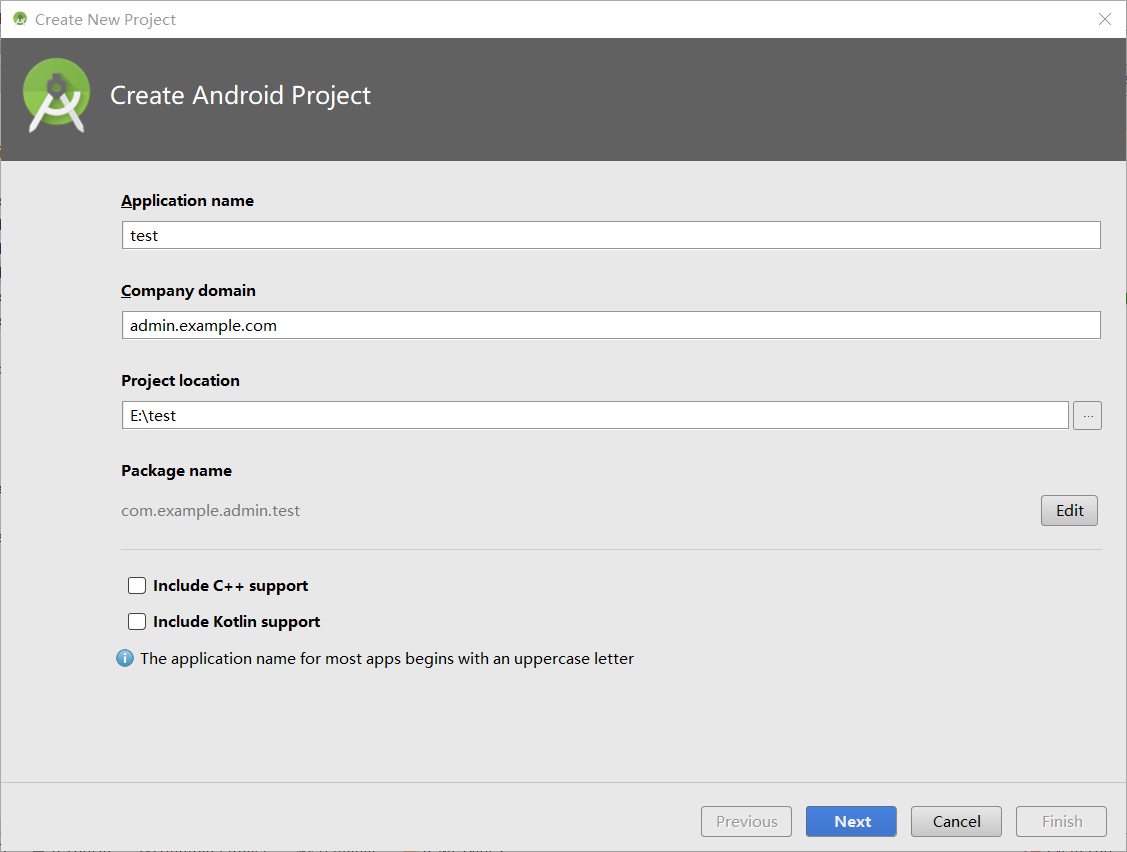Enable Include C++ support checkbox

pos(137,586)
